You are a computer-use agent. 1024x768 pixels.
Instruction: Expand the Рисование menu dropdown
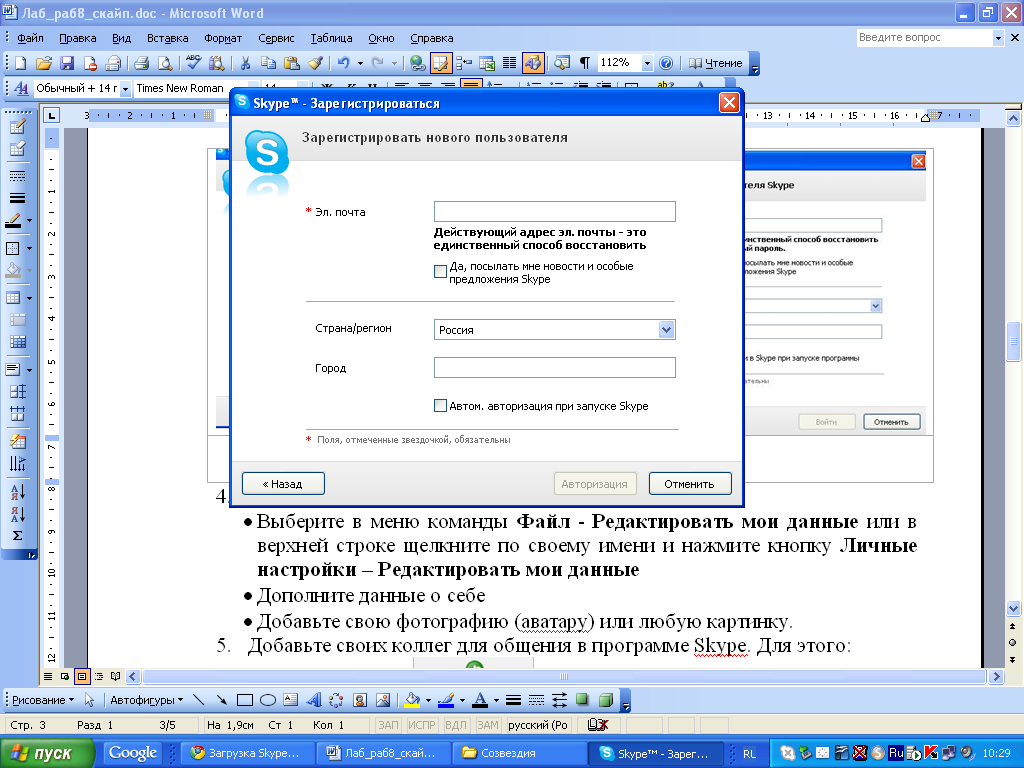click(x=43, y=700)
